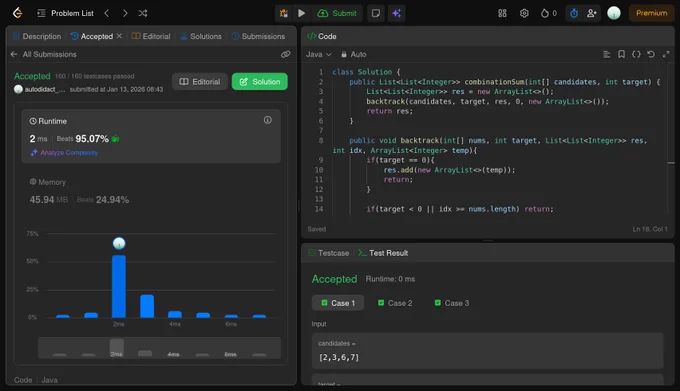Screen dimensions: 680x391
Task: Go back to All Submissions
Action: [x=43, y=54]
